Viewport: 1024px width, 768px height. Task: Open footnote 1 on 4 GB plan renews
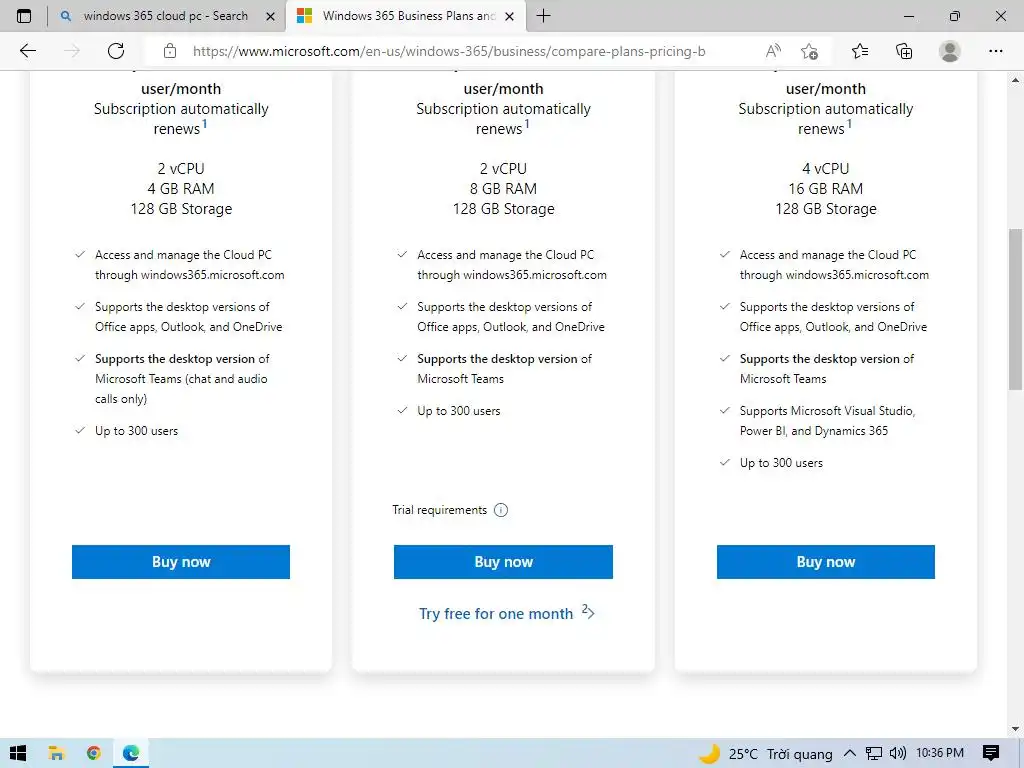click(x=204, y=123)
